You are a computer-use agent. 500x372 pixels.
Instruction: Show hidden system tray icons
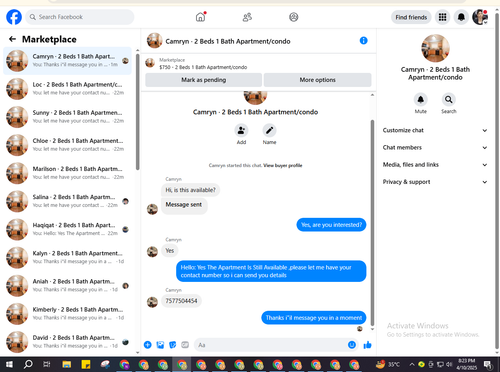[x=412, y=364]
